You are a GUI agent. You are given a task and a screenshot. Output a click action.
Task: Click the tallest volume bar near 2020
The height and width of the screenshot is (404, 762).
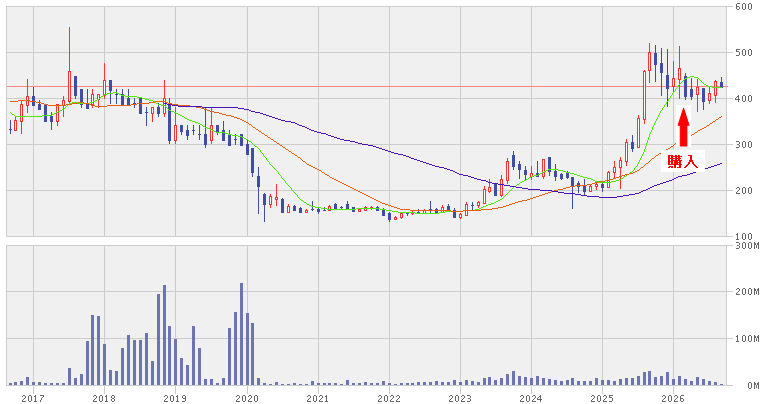click(x=242, y=334)
